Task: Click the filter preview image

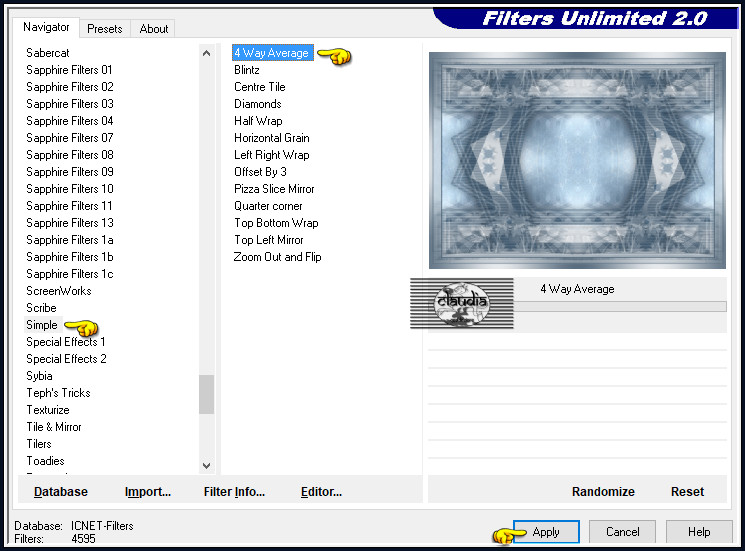Action: click(x=577, y=161)
